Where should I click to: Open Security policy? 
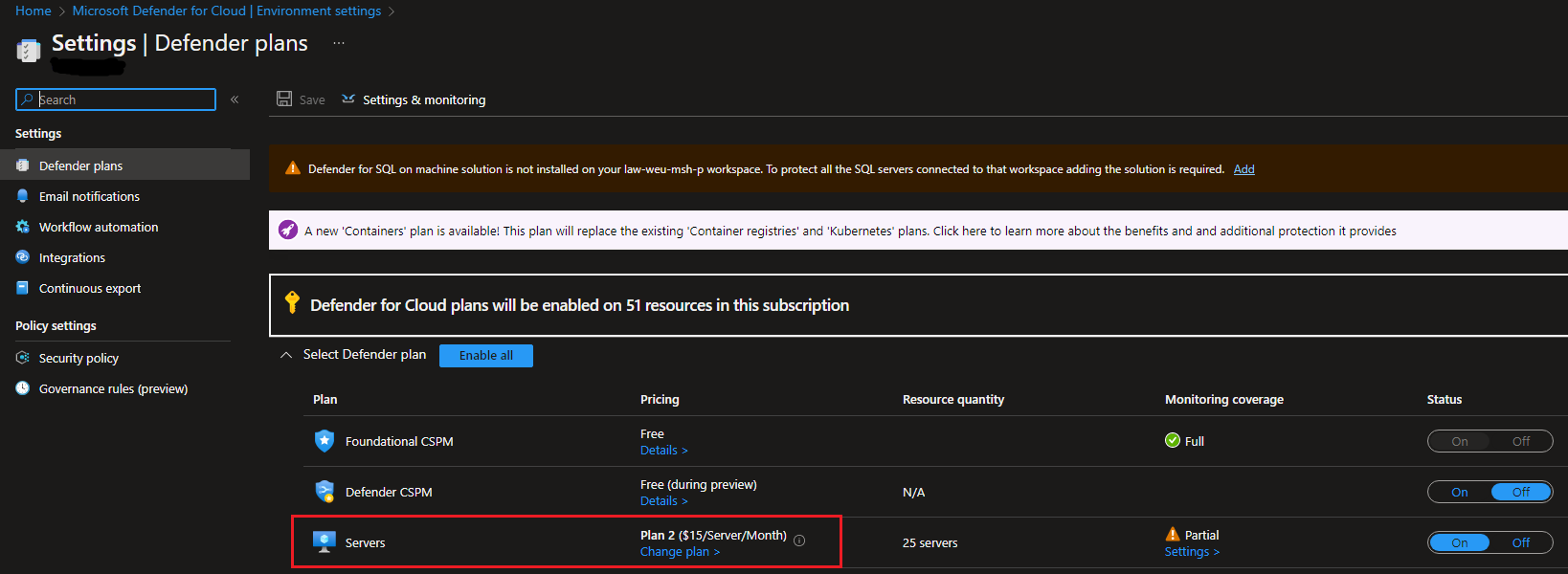78,358
